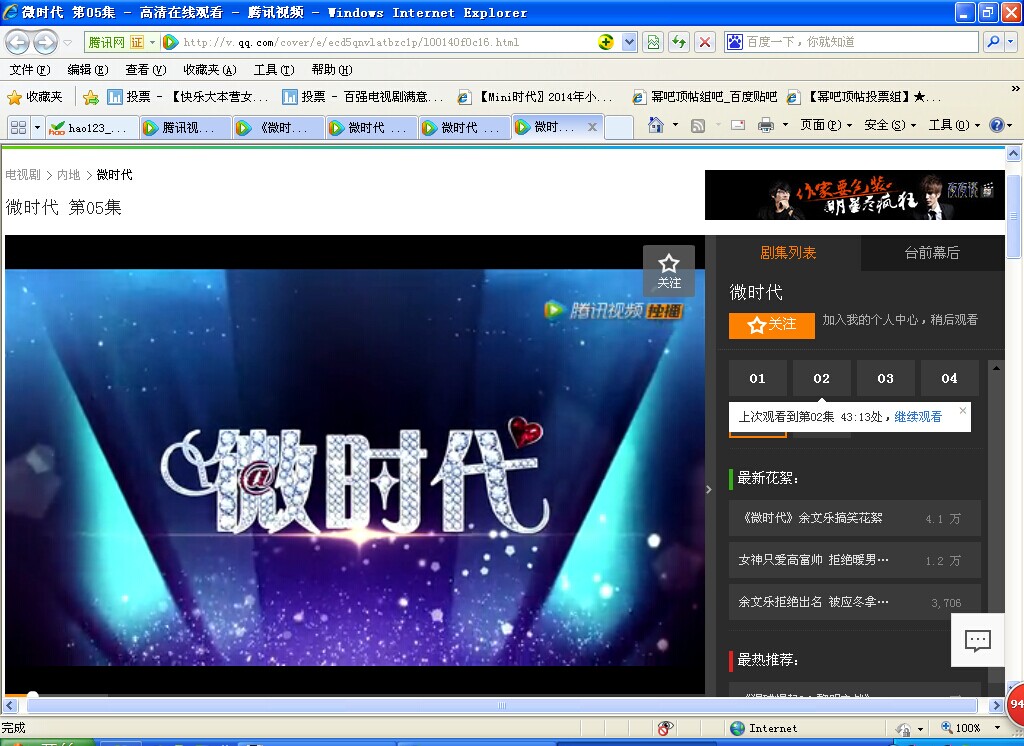
Task: Close the active 微时... tab
Action: pyautogui.click(x=592, y=127)
